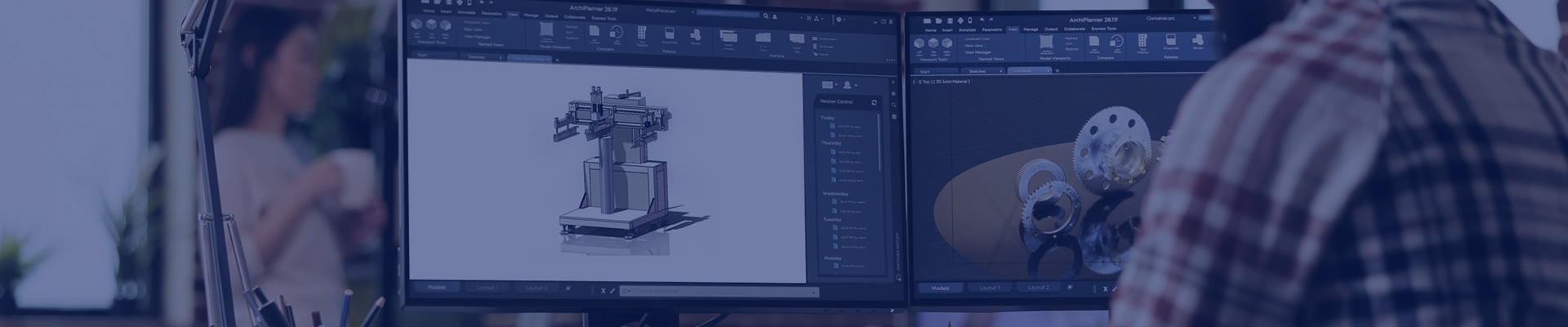
Task: Select Left View cube in left window
Action: tap(416, 26)
